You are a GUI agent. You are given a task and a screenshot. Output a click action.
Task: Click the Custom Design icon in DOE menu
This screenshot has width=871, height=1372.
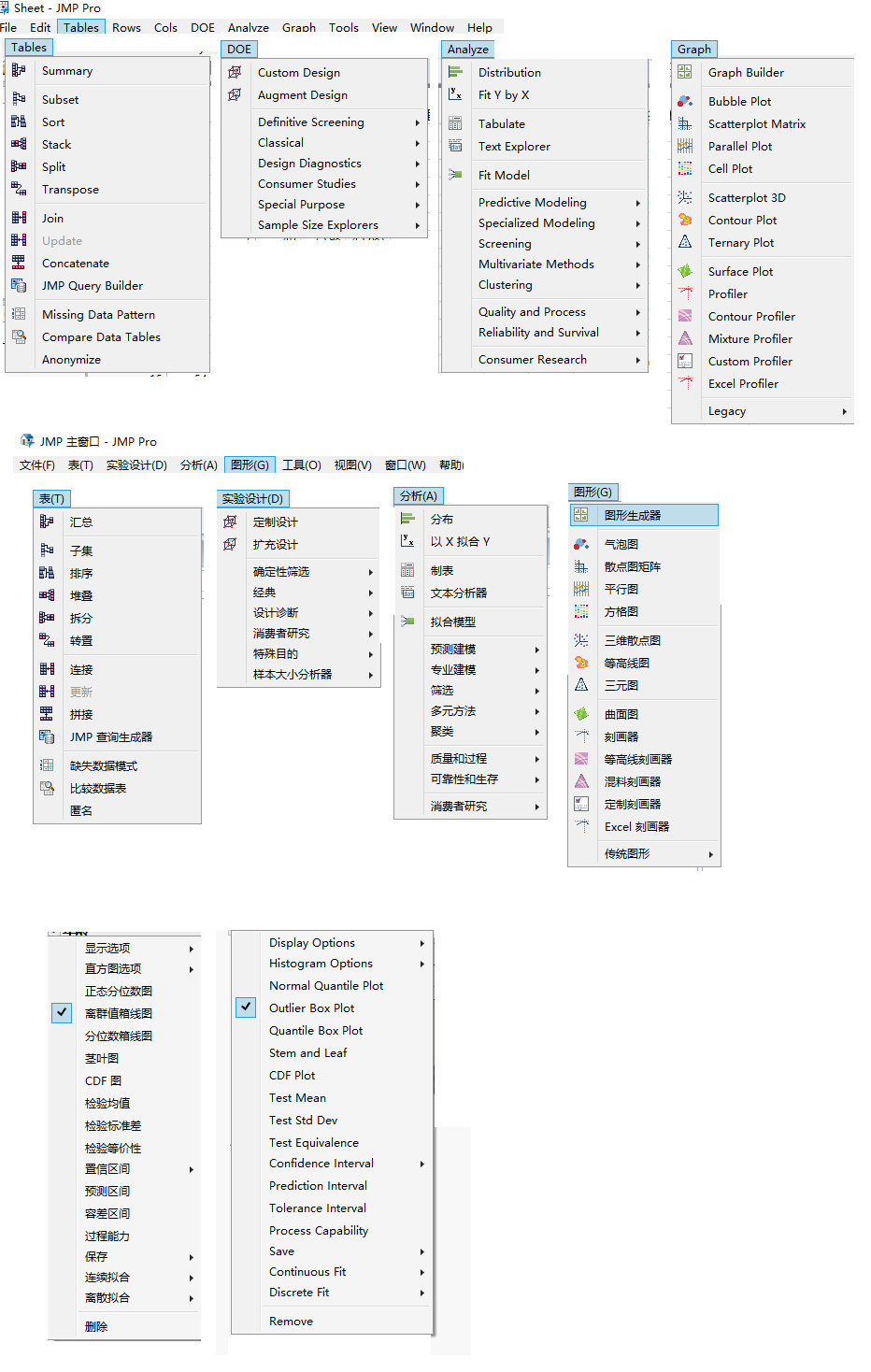point(235,72)
